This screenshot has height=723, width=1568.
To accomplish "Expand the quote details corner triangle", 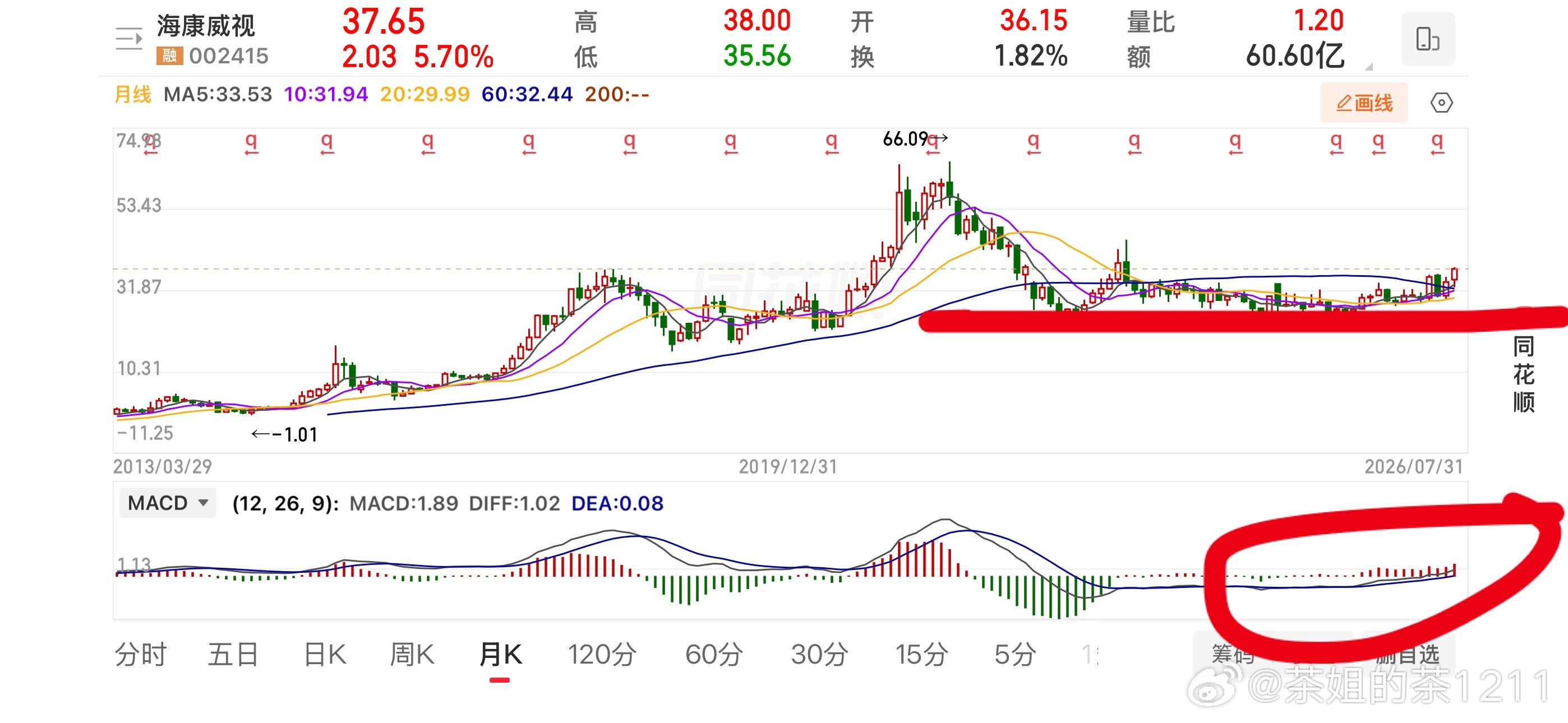I will 1369,66.
